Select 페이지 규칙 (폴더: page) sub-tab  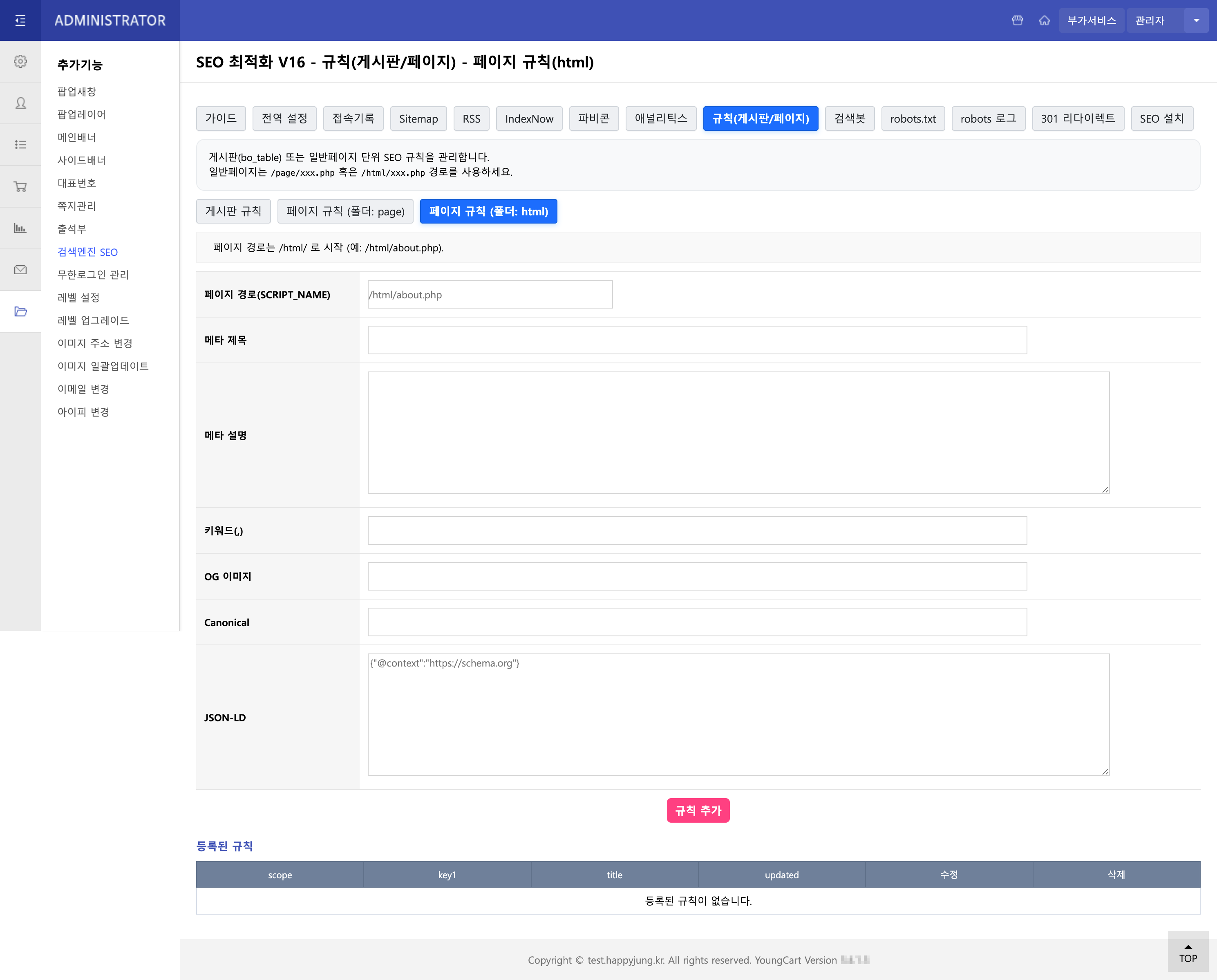click(345, 212)
